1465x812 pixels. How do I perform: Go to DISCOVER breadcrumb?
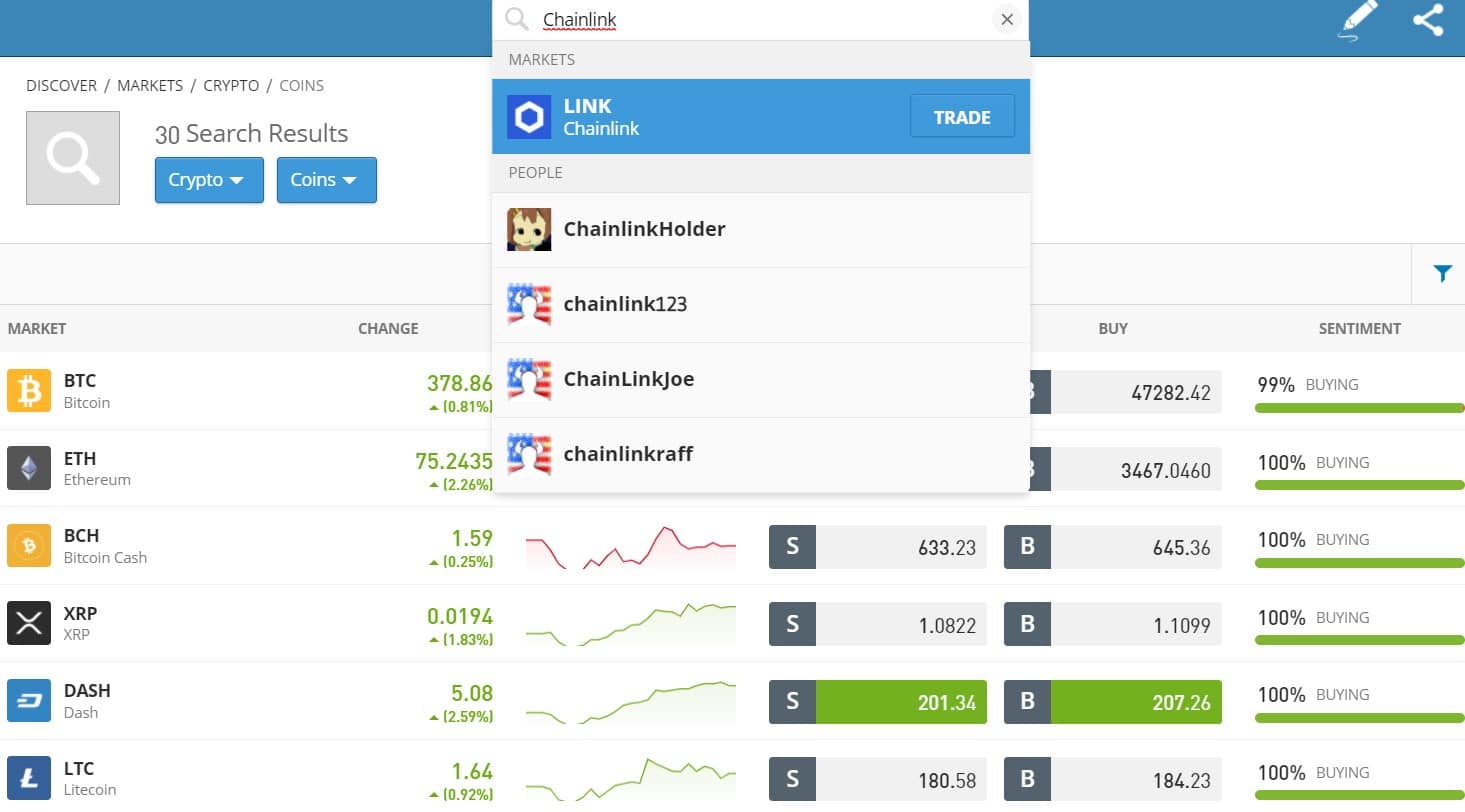pyautogui.click(x=62, y=86)
